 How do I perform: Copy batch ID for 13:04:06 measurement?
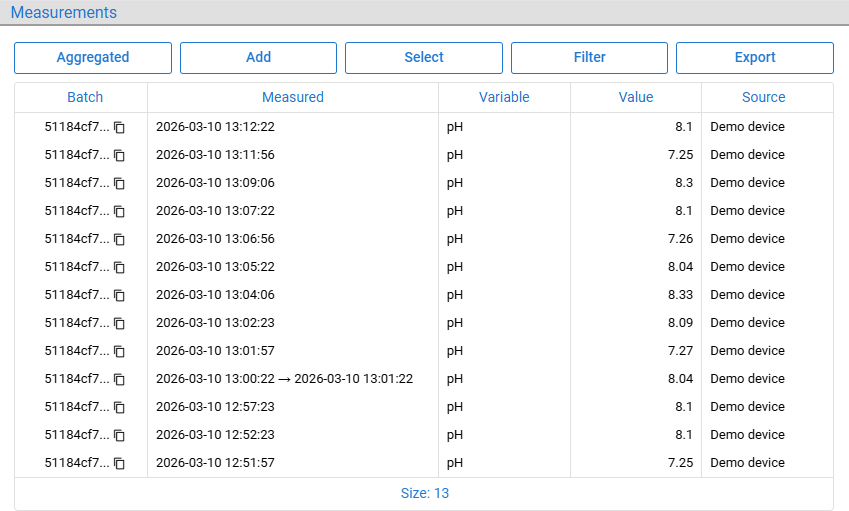point(119,296)
